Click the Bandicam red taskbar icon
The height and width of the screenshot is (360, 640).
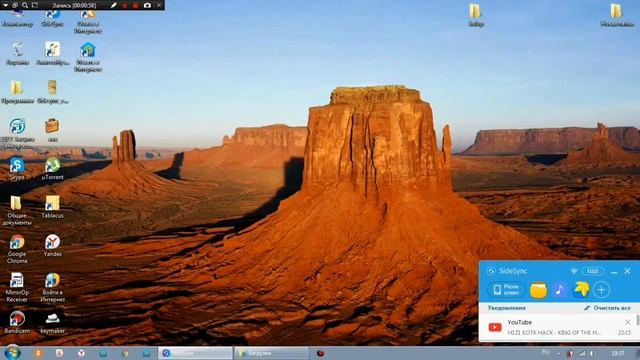click(320, 353)
